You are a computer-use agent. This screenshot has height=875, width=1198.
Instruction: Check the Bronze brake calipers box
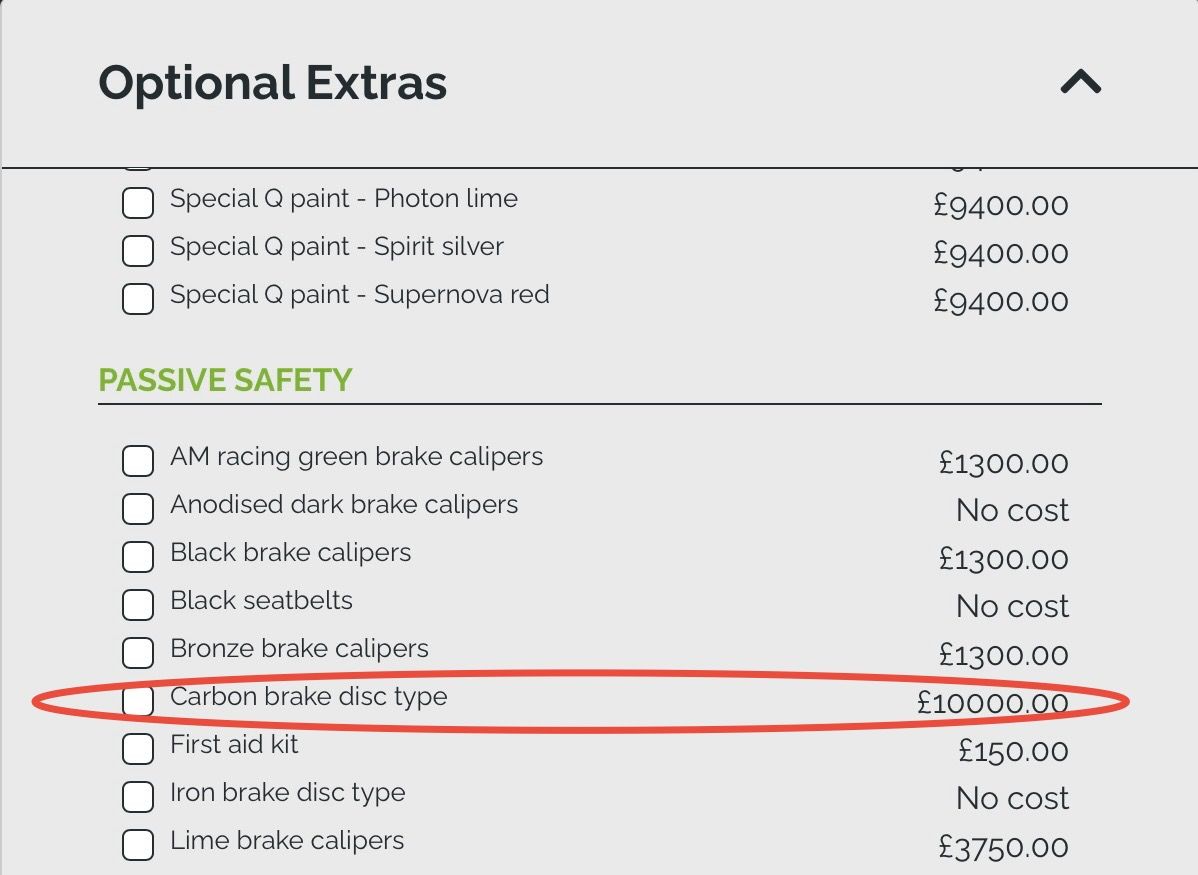coord(138,653)
